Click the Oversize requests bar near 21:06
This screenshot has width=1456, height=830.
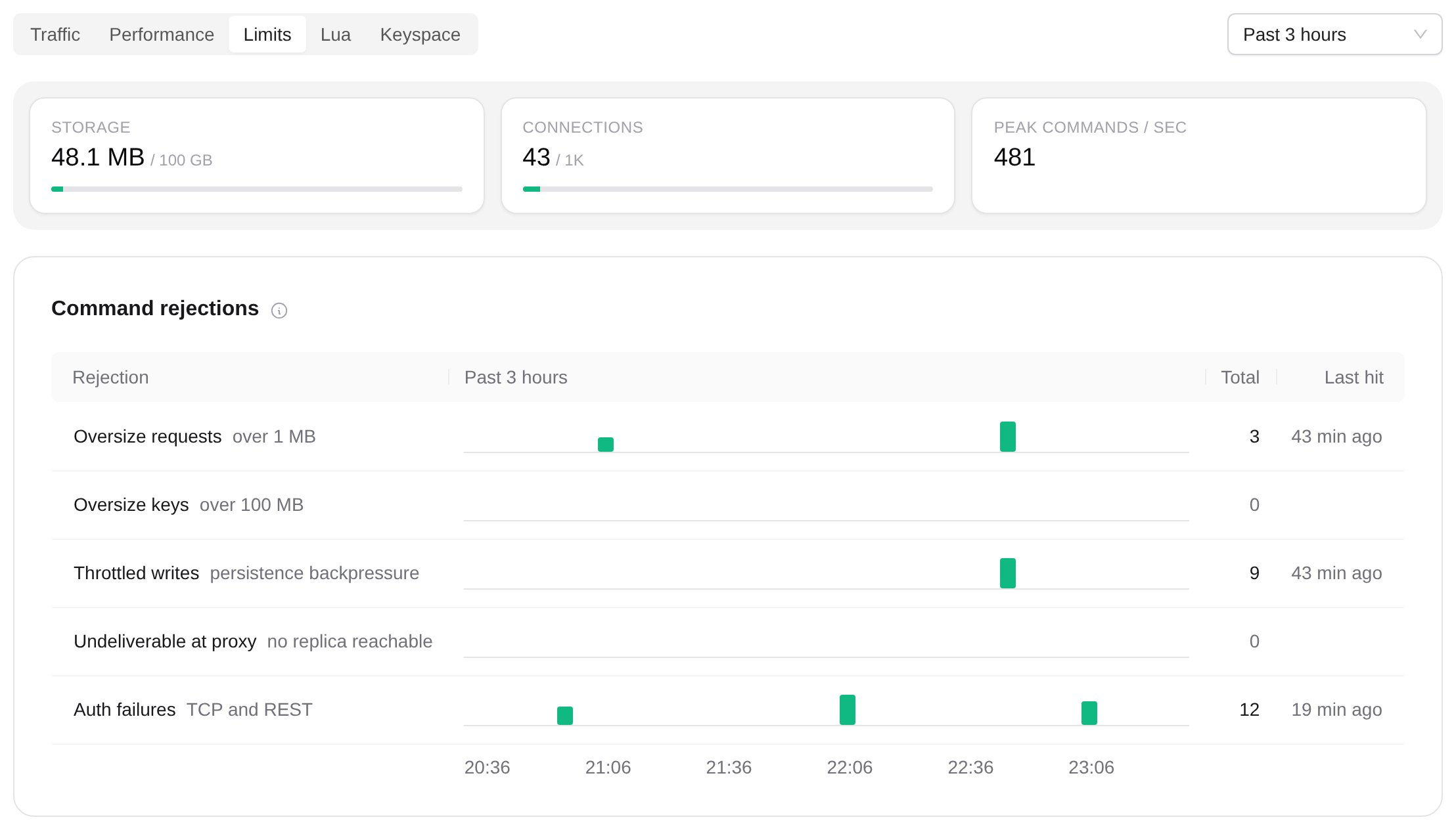point(606,445)
